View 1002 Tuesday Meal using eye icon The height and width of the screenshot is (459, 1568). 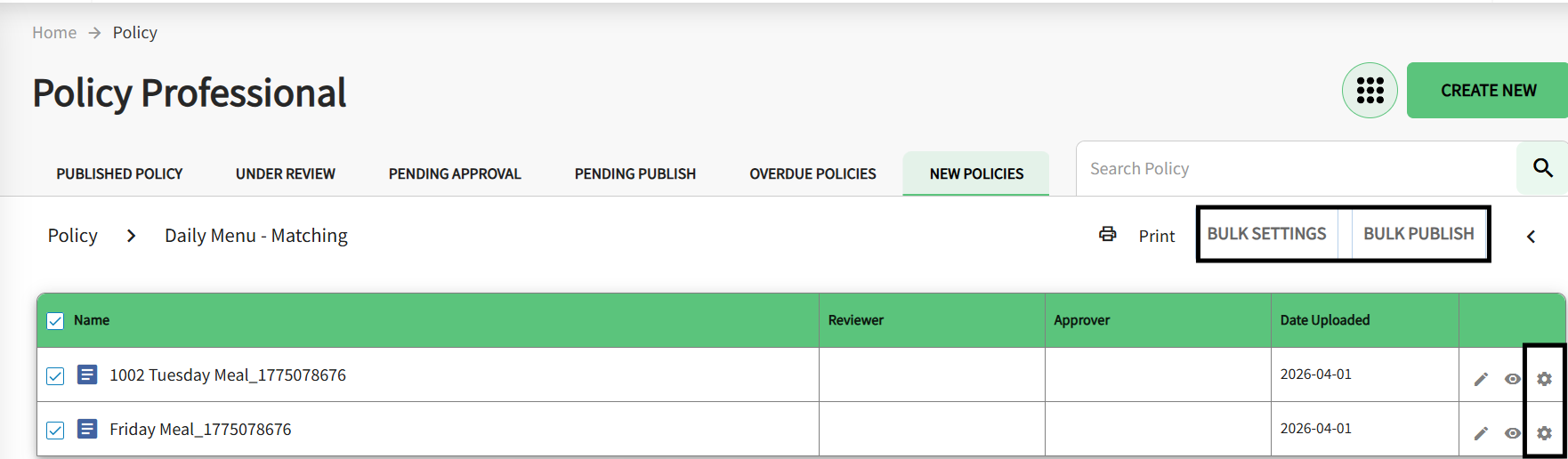(x=1512, y=379)
